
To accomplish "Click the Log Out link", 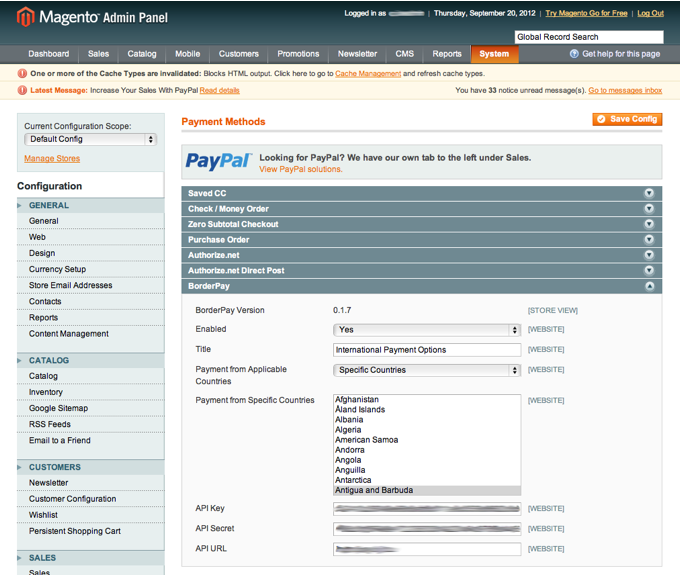I will pos(650,13).
